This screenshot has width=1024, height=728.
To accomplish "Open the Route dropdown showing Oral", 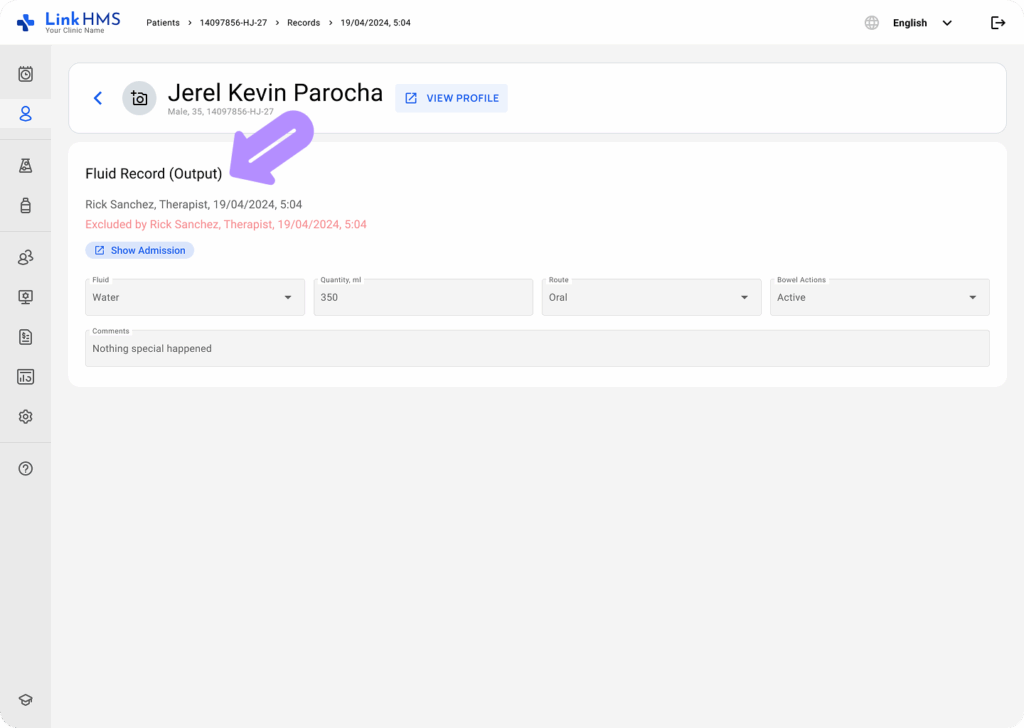I will click(651, 297).
